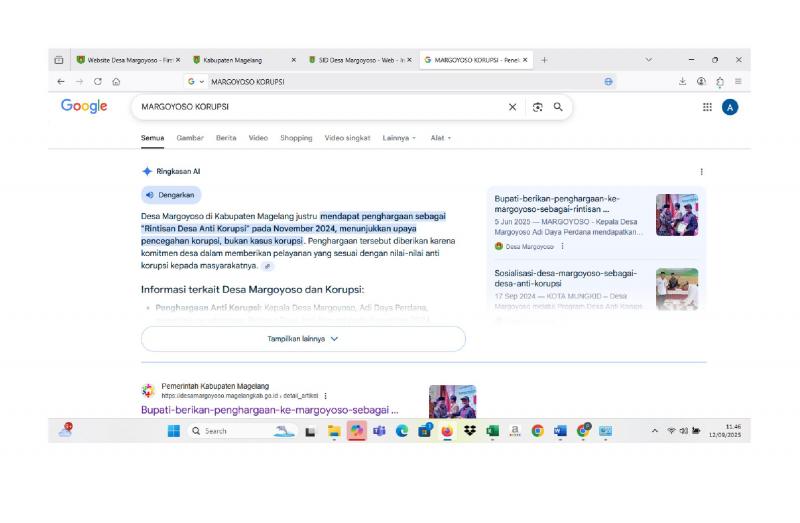Reload the page in the browser
Screen dimensions: 800x523
pyautogui.click(x=98, y=82)
